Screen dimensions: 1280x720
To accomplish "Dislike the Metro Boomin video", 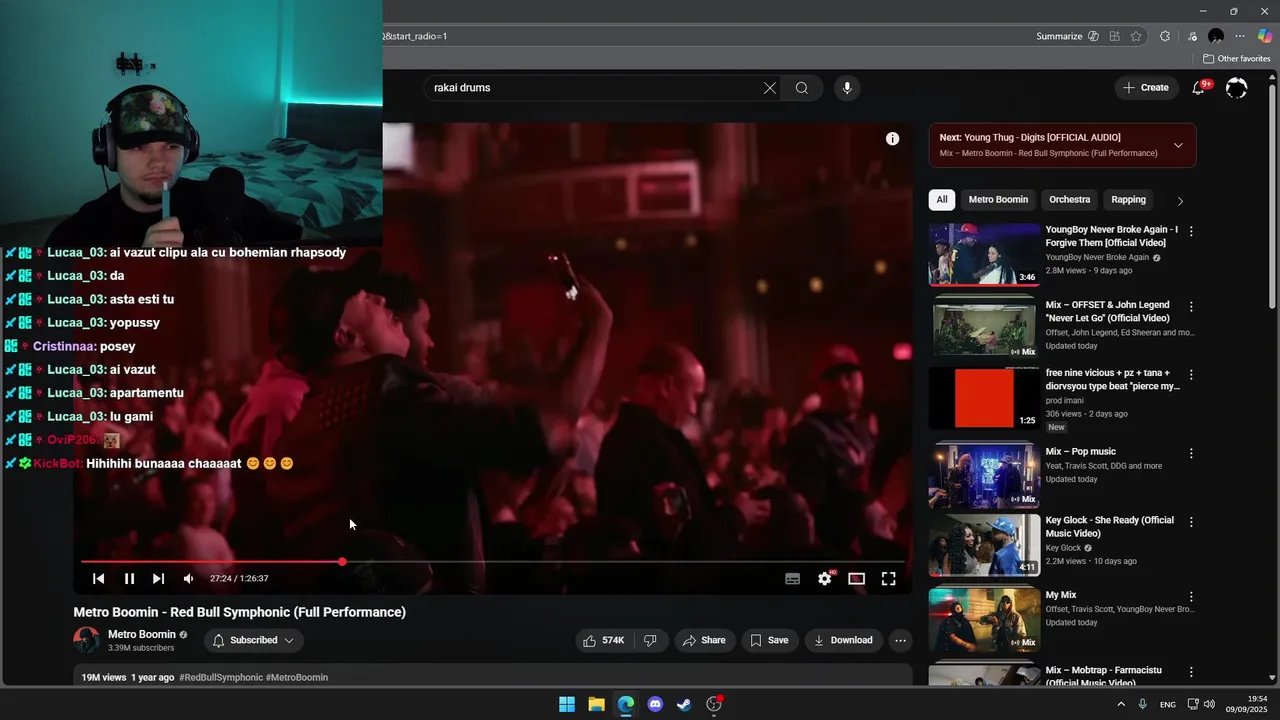I will (x=650, y=640).
